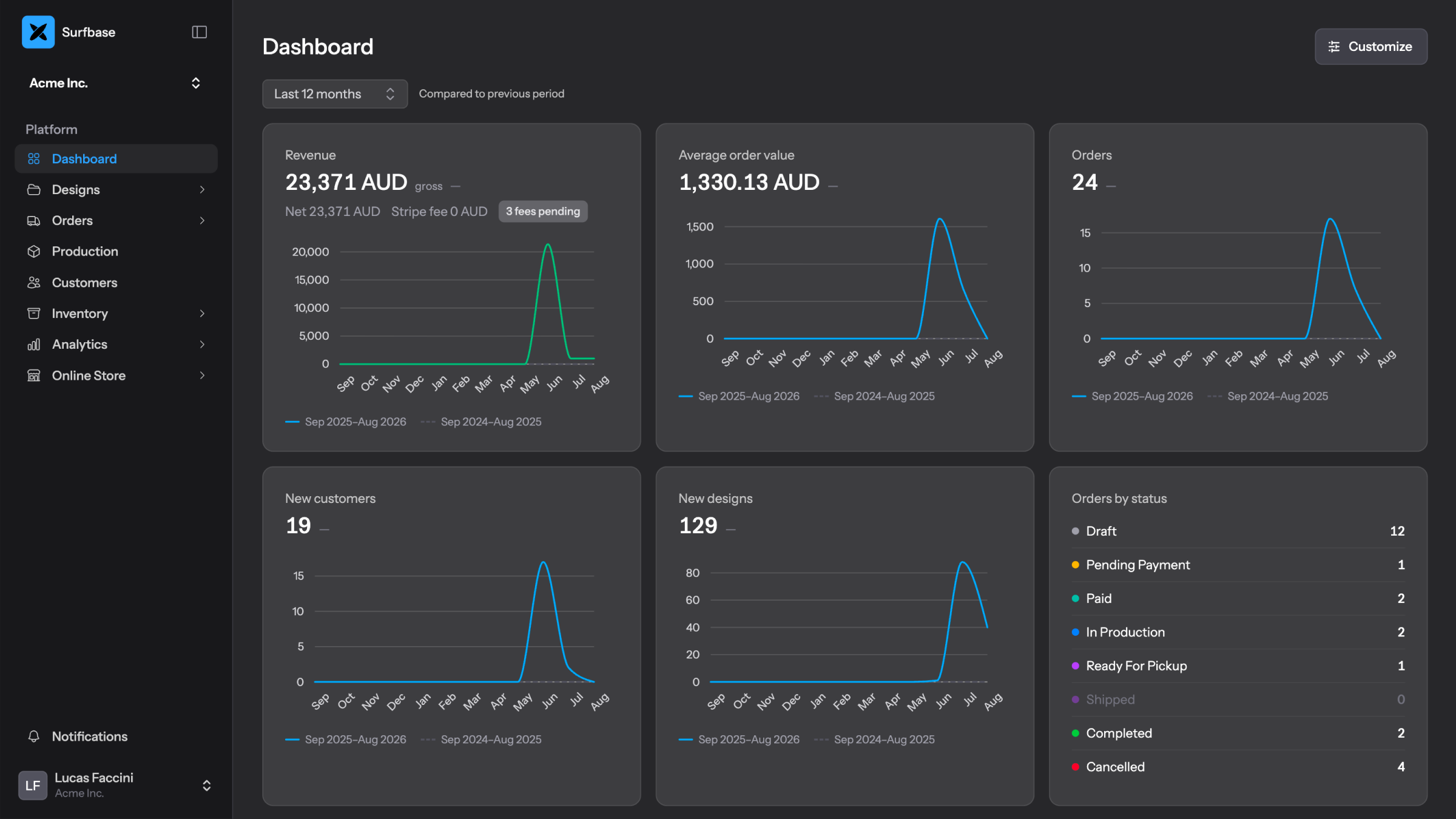Image resolution: width=1456 pixels, height=819 pixels.
Task: Open the Acme Inc. workspace switcher
Action: coord(115,83)
